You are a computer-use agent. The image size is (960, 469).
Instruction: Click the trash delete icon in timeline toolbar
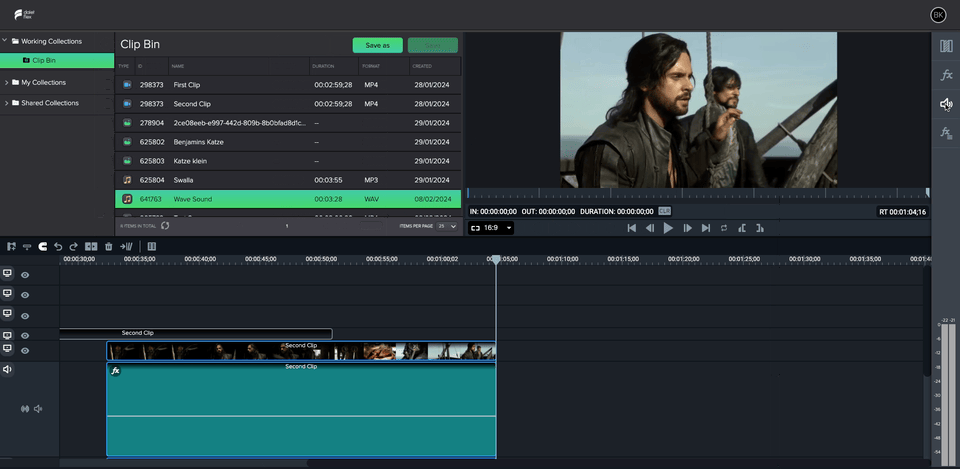pyautogui.click(x=108, y=246)
